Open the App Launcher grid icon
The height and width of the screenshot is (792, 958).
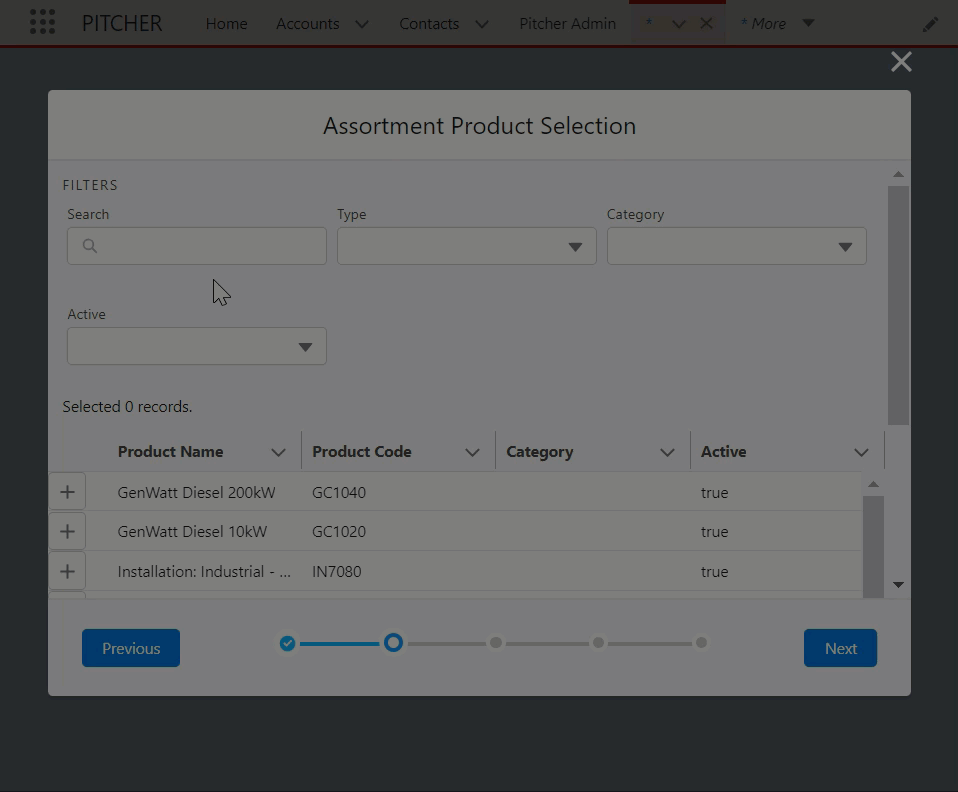(x=42, y=23)
